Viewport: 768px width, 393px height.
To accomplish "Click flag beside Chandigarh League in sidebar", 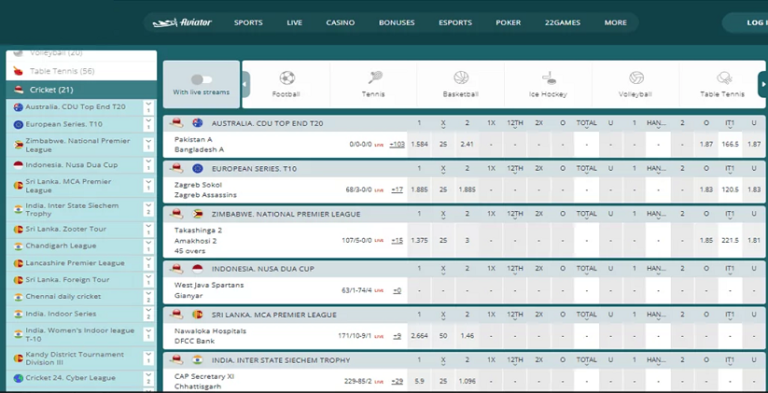I will pyautogui.click(x=18, y=246).
